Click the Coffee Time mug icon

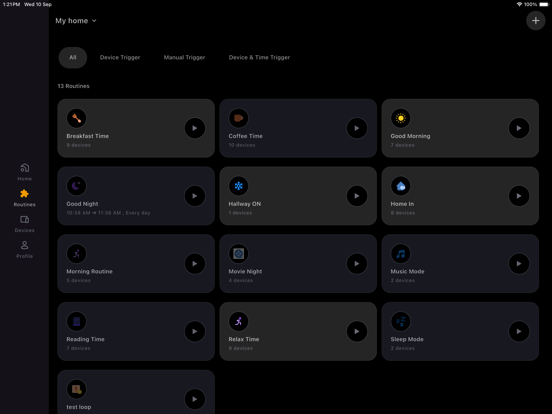coord(238,118)
